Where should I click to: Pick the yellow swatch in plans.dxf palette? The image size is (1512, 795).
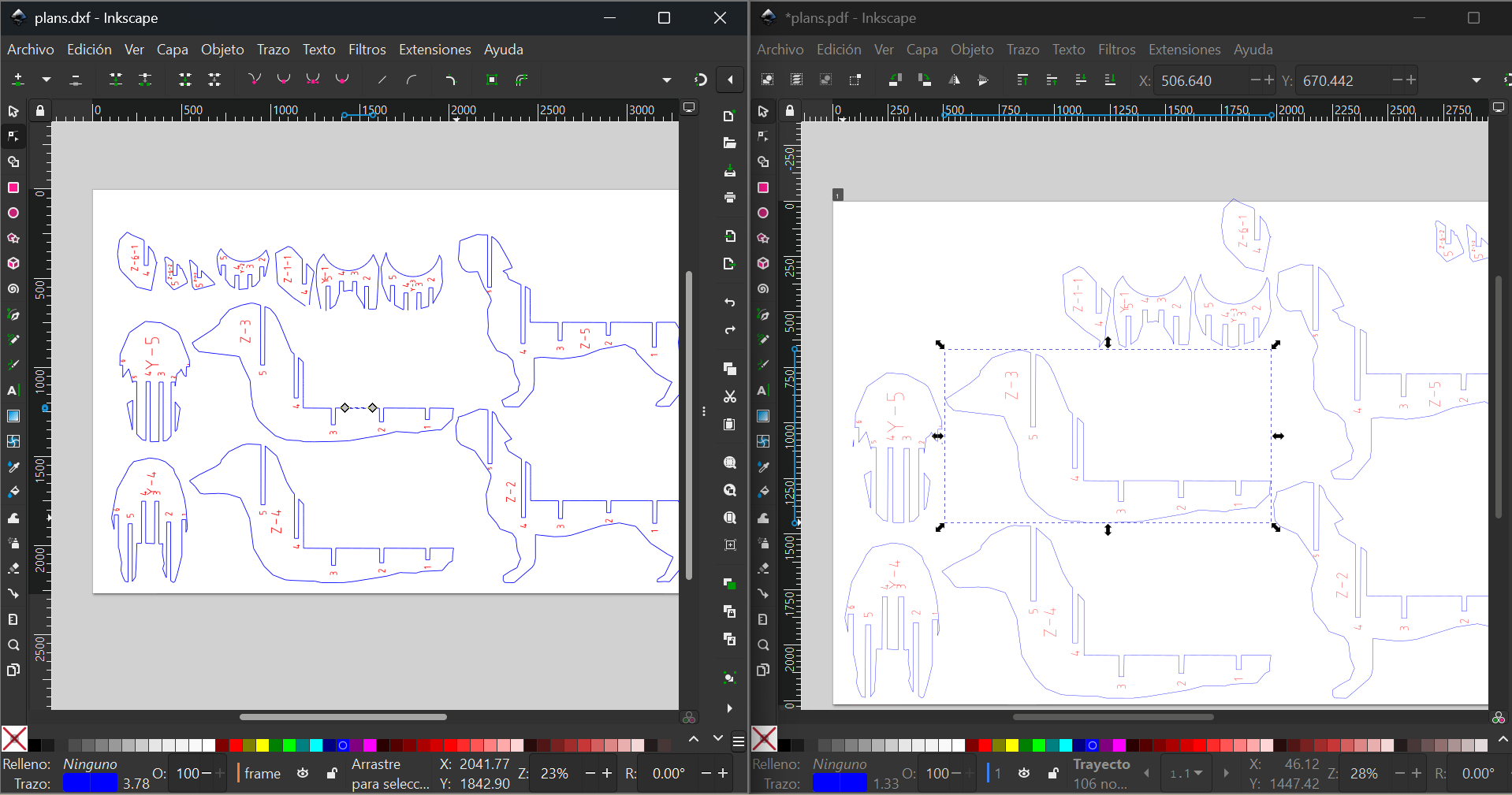tap(263, 745)
